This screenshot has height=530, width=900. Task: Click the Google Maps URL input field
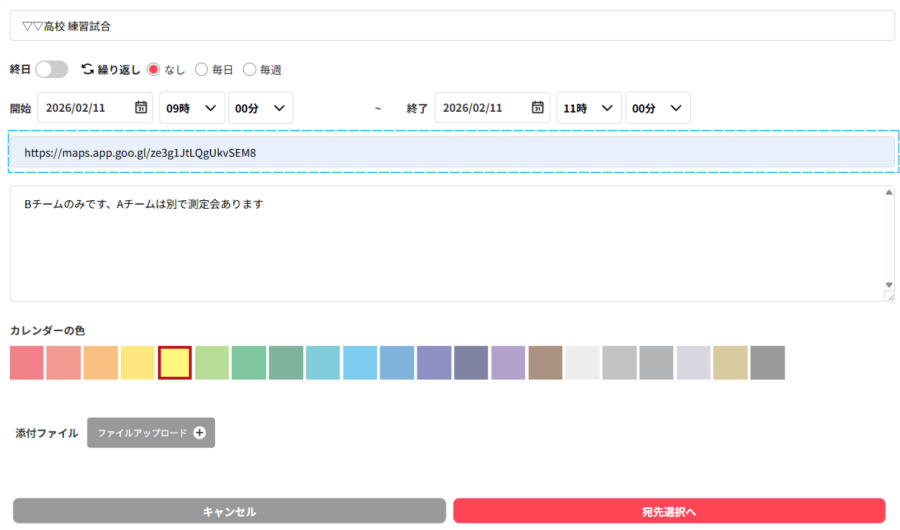452,152
